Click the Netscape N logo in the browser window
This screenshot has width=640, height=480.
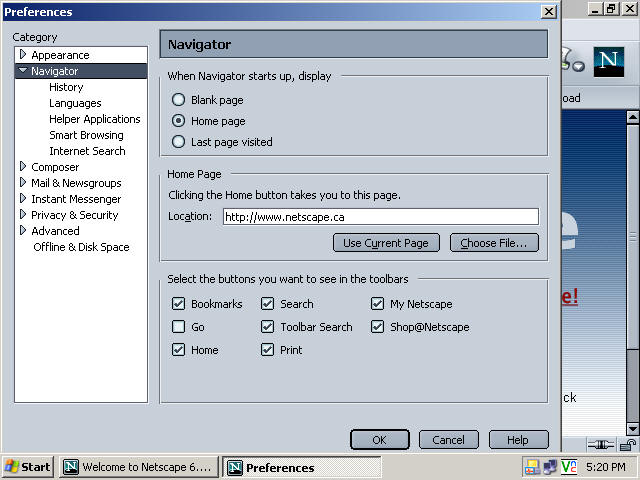click(609, 62)
